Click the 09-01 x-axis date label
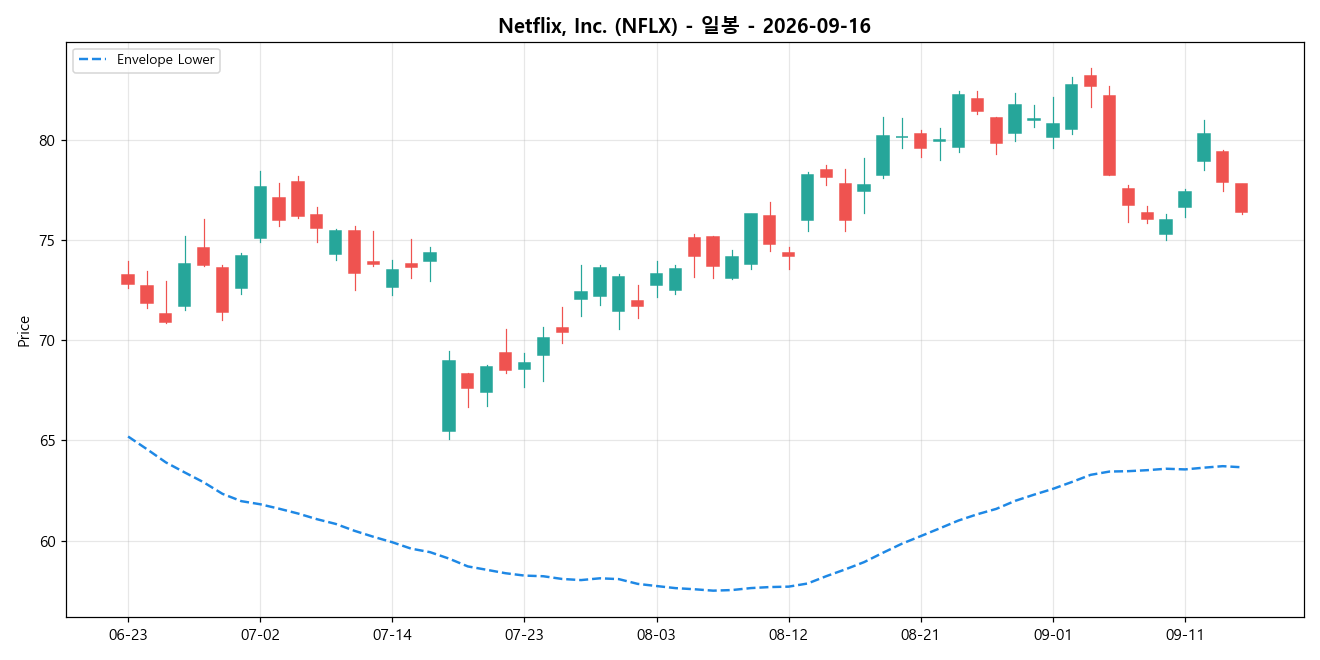Screen dimensions: 1320x660 1052,634
